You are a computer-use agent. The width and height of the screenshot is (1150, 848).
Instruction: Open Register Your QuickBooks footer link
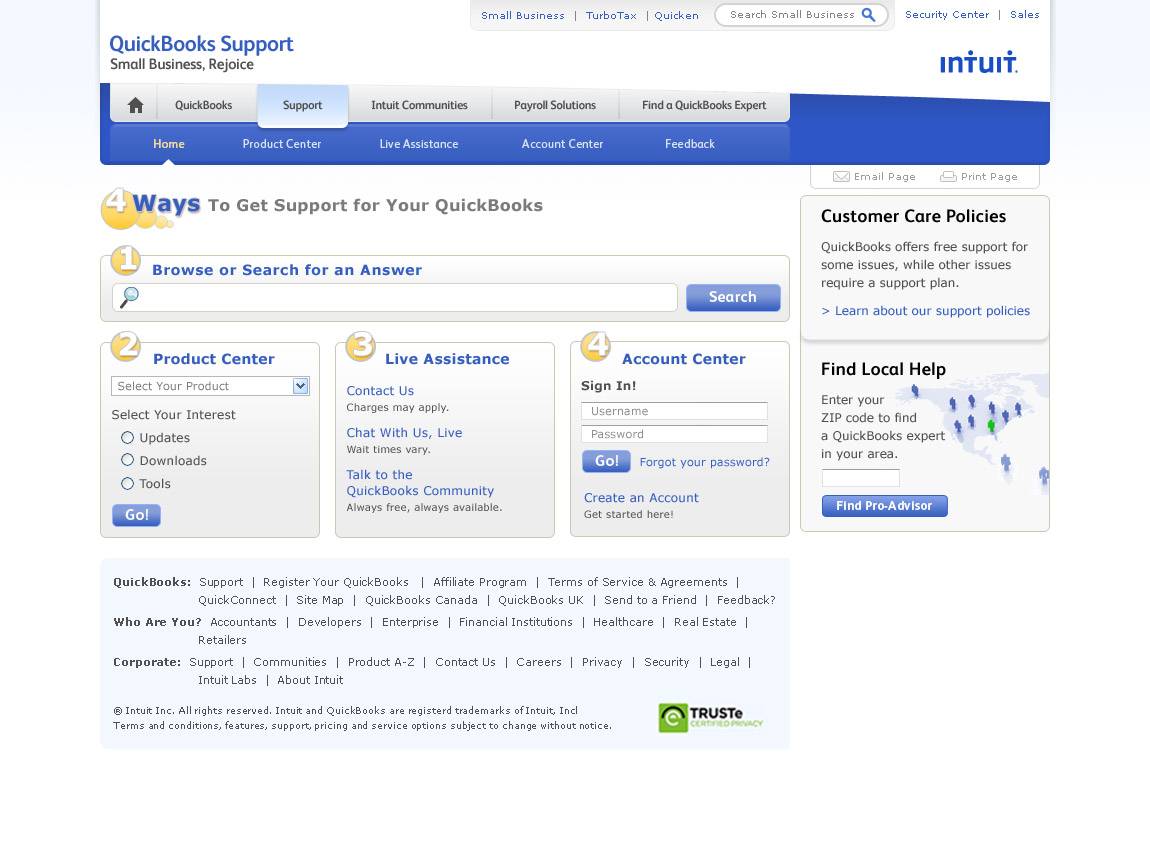click(x=336, y=582)
